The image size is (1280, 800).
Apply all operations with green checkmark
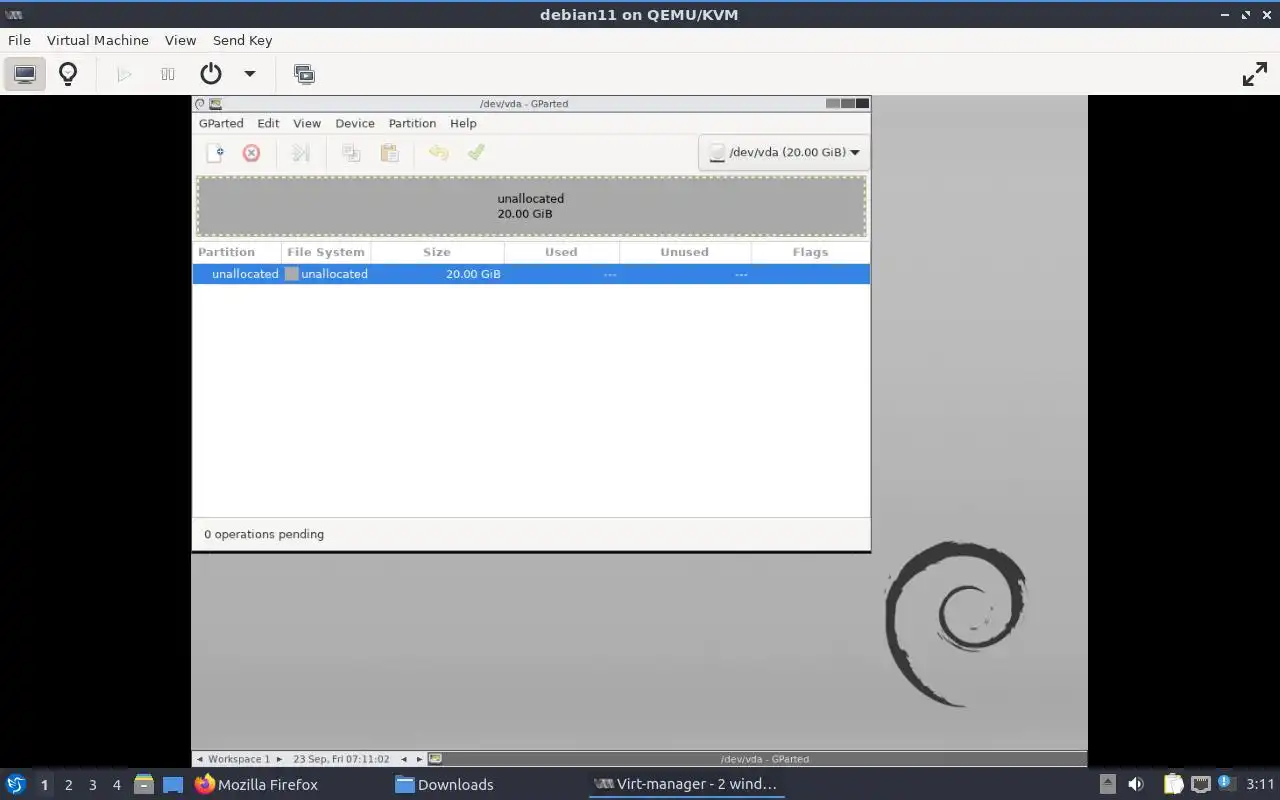(476, 152)
